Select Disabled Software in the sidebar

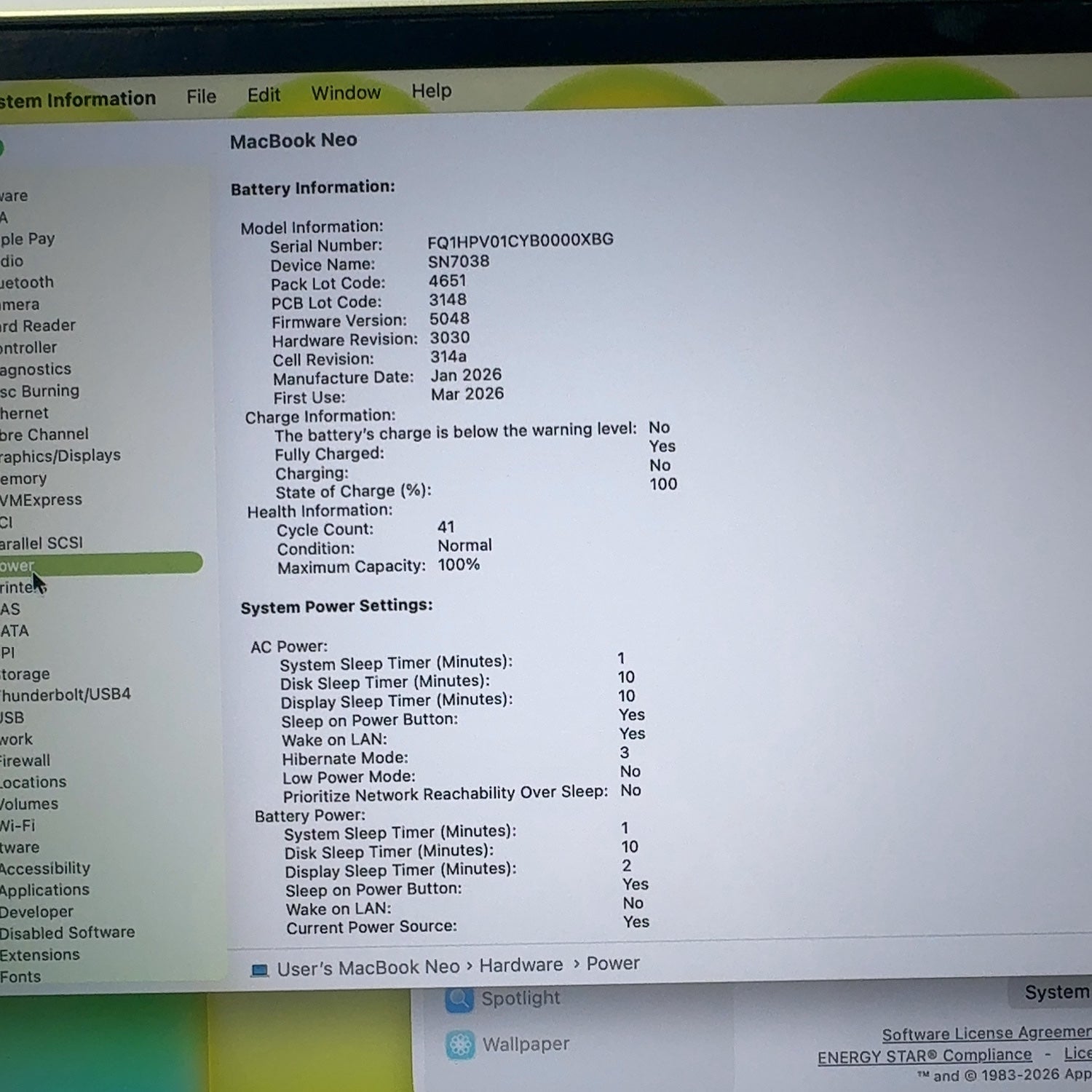[x=67, y=933]
